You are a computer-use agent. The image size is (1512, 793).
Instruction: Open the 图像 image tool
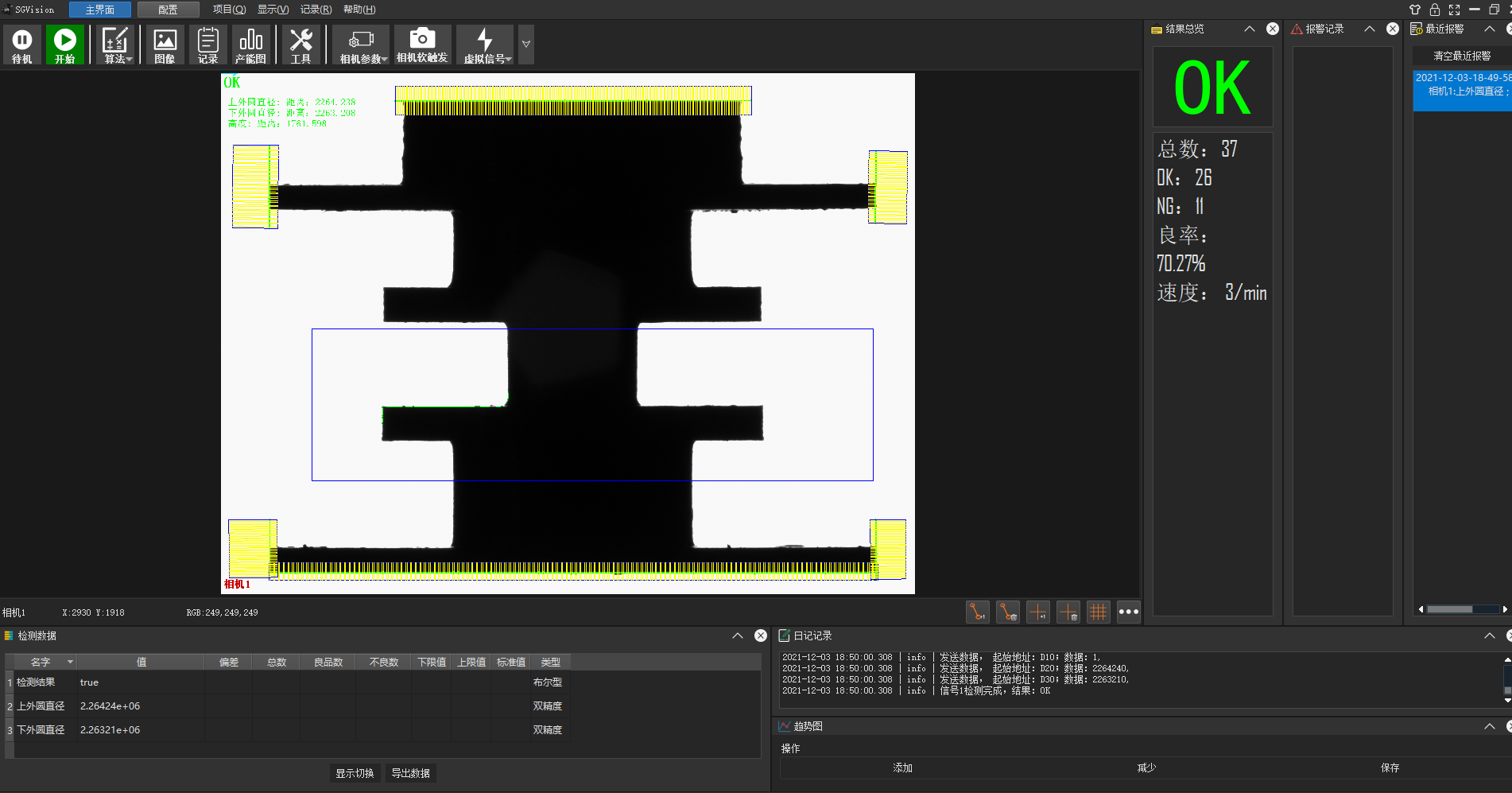pos(165,45)
